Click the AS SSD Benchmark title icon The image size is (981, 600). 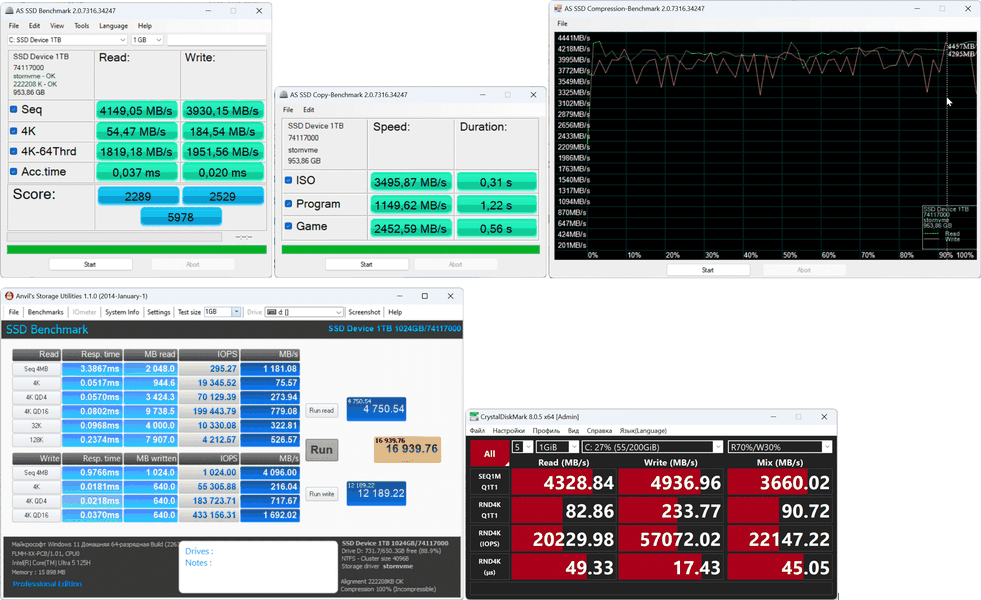9,11
